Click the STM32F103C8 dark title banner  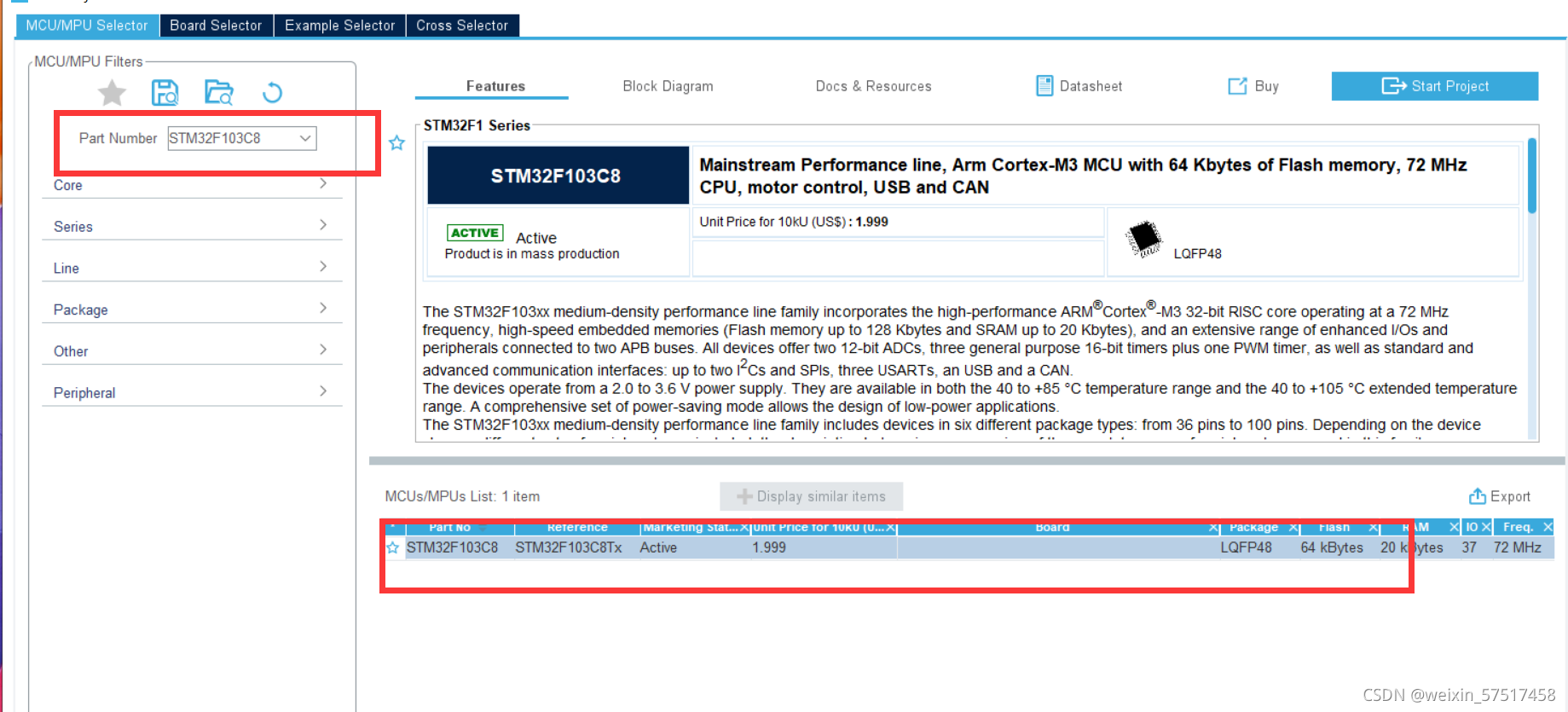558,176
